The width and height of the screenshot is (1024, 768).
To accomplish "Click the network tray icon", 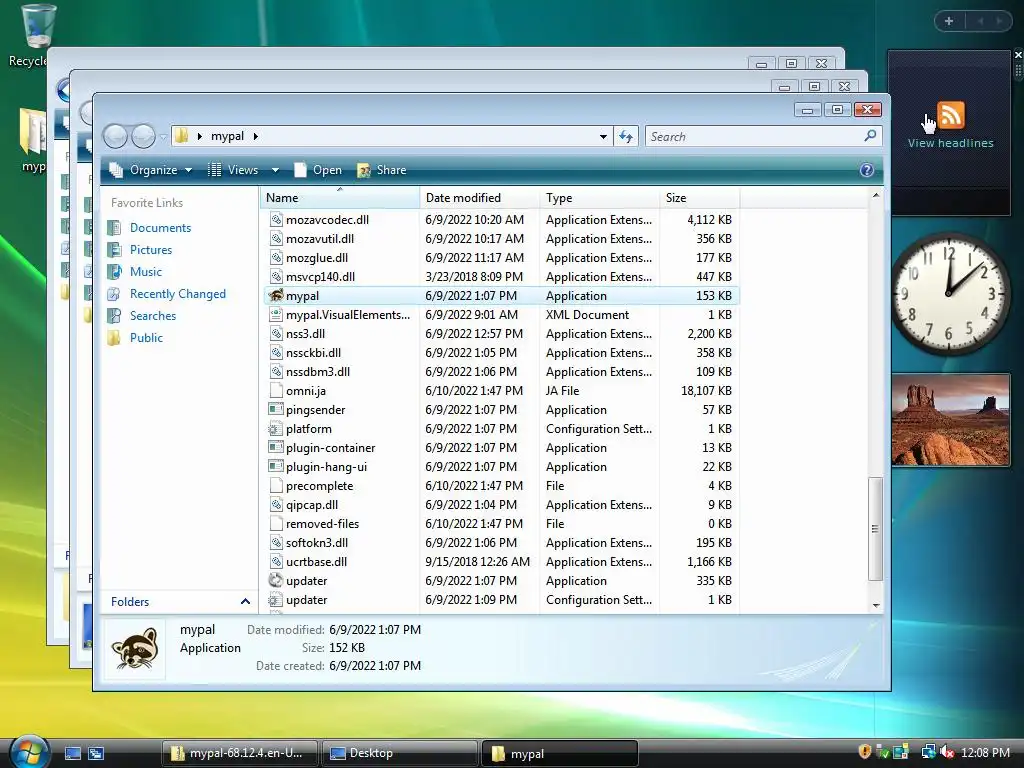I will [x=928, y=752].
